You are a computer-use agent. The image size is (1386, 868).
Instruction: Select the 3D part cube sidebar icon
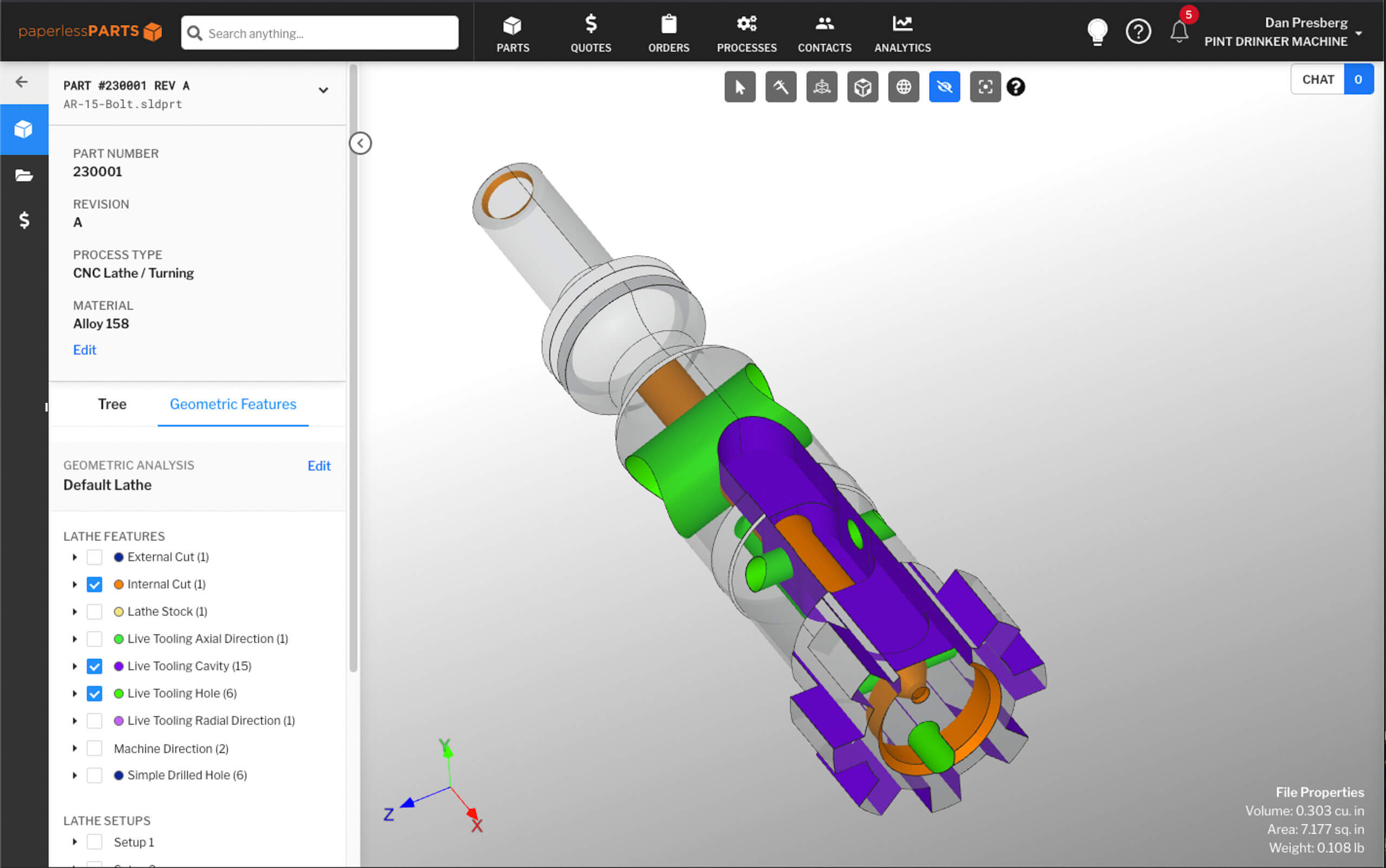(24, 130)
